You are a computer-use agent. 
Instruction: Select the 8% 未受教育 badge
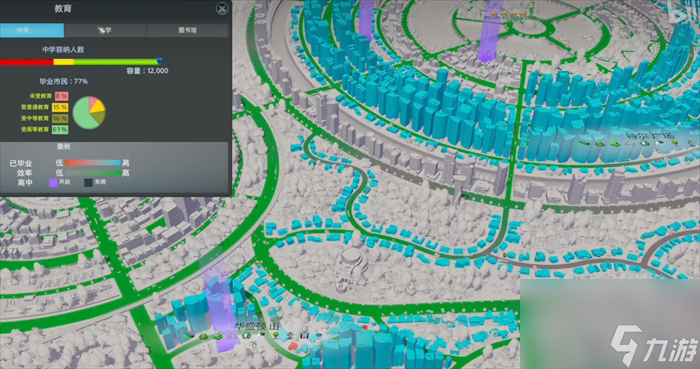(60, 96)
